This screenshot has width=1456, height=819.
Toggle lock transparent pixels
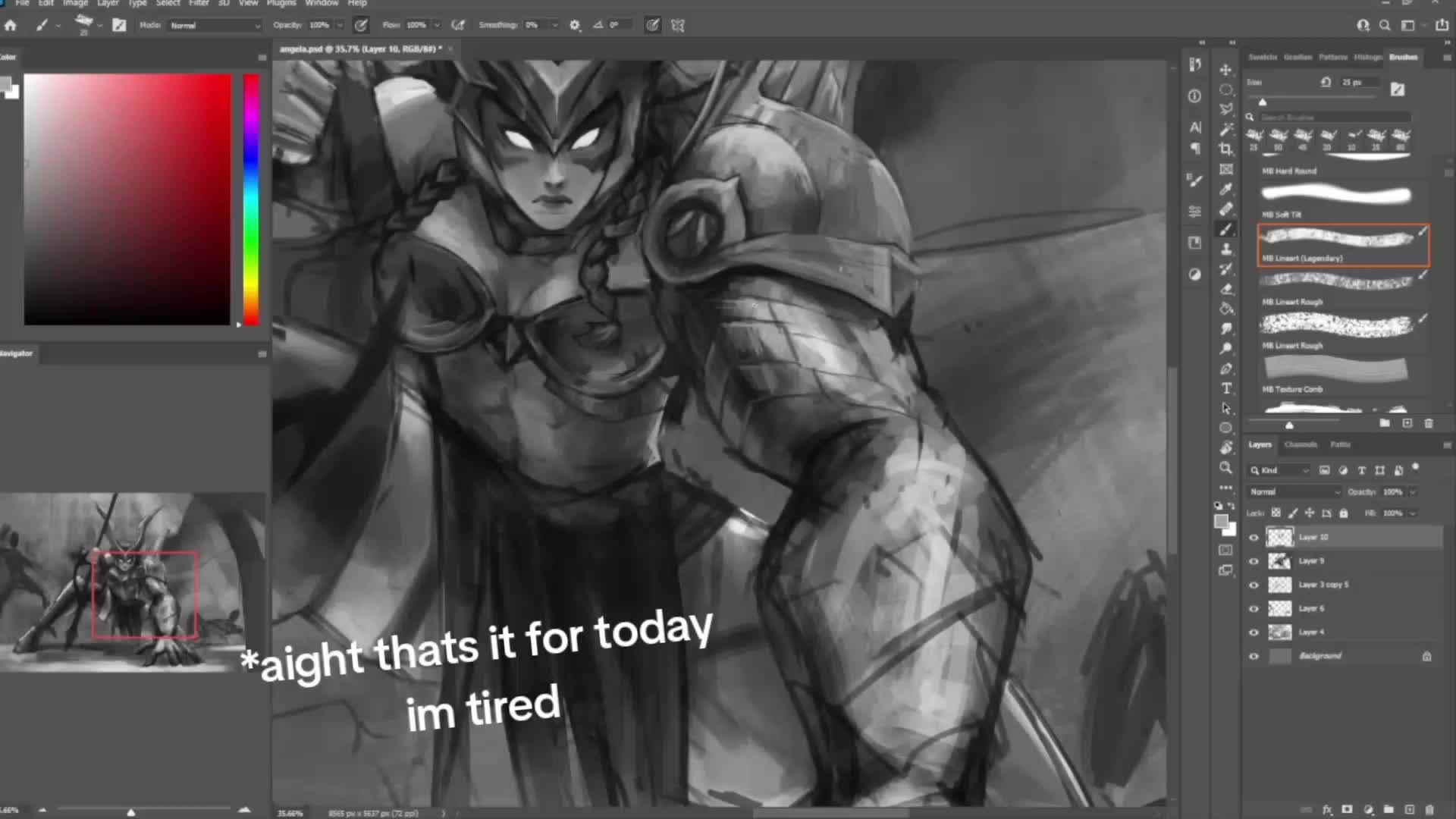point(1276,513)
